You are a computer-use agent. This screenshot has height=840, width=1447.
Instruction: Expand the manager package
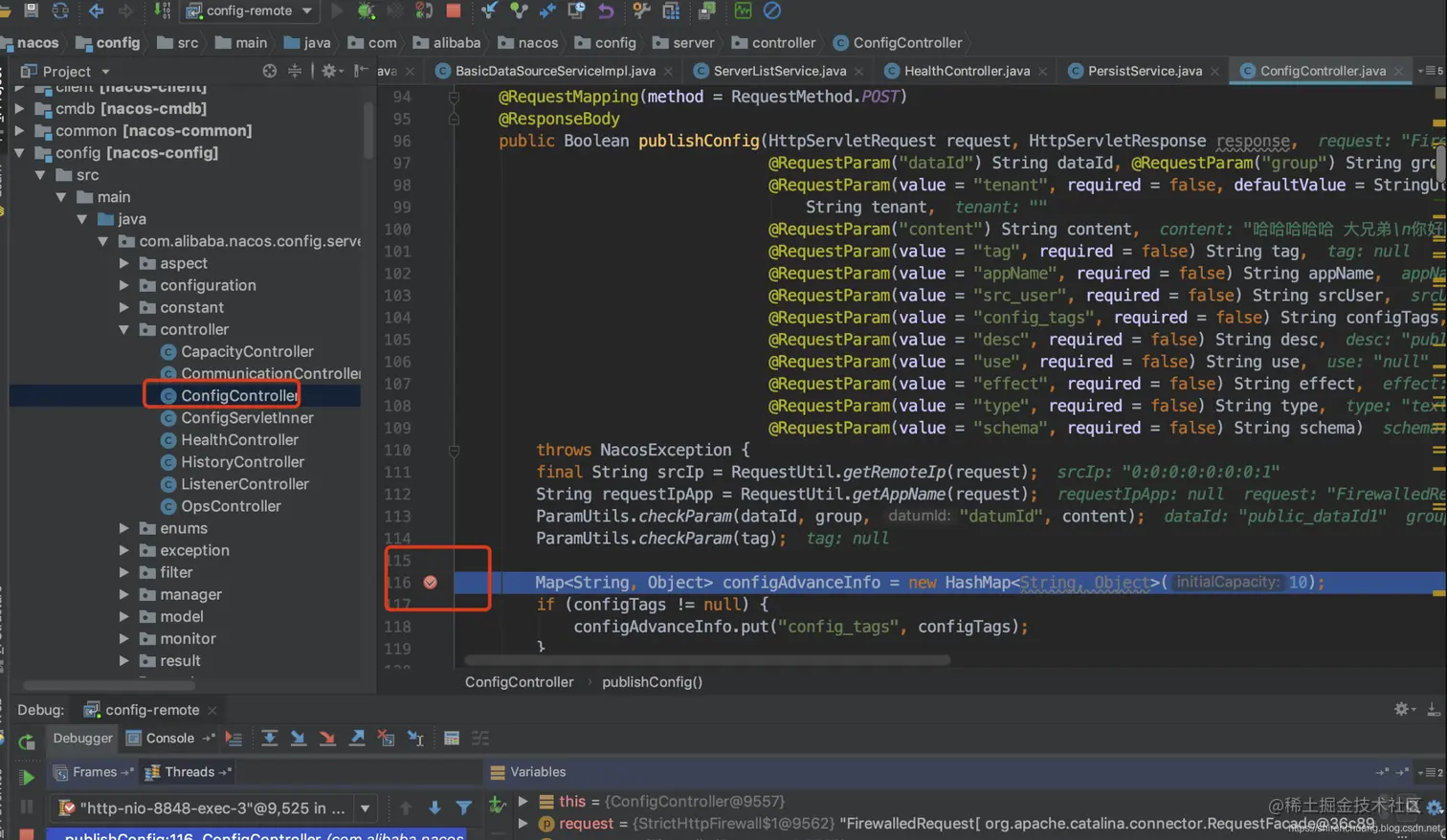tap(124, 594)
